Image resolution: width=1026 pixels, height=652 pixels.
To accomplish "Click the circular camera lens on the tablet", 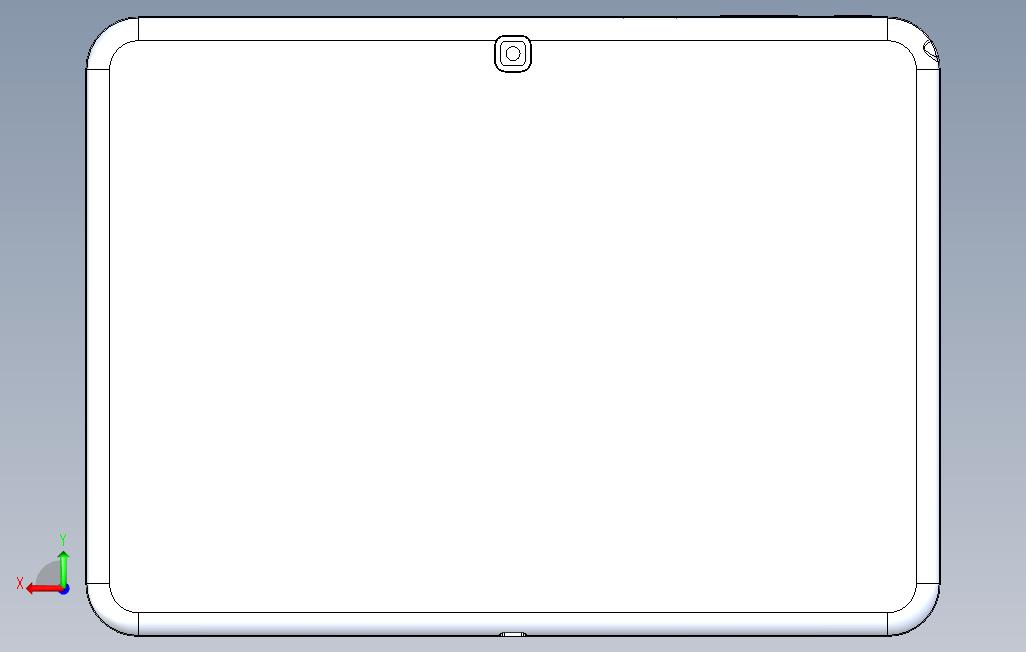I will 513,54.
